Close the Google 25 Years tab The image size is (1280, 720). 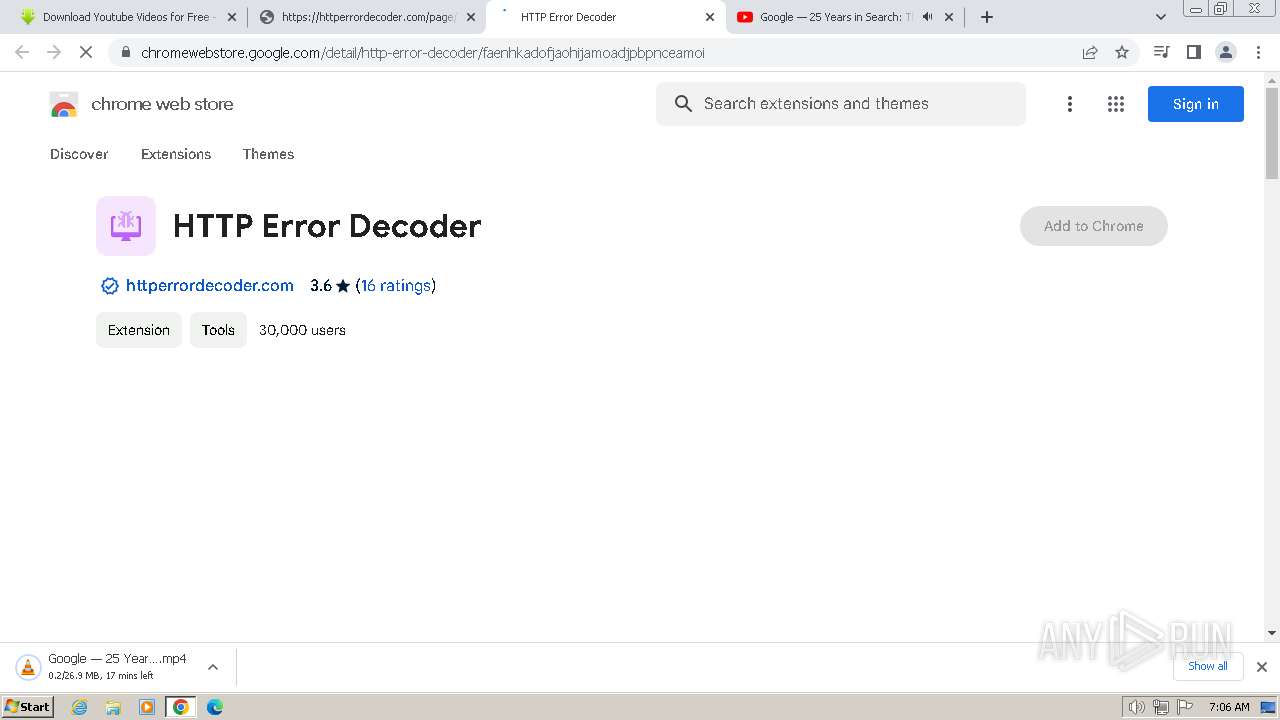tap(949, 17)
